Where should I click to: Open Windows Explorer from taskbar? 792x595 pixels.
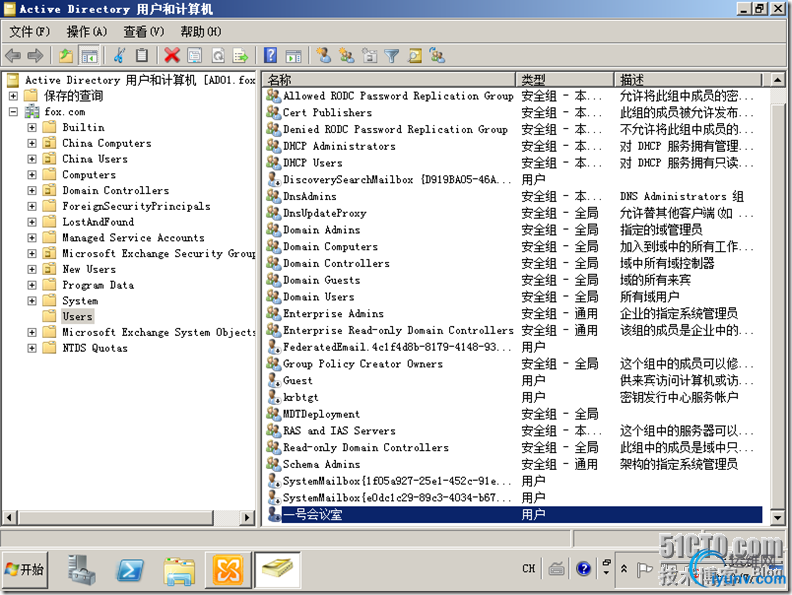point(179,570)
